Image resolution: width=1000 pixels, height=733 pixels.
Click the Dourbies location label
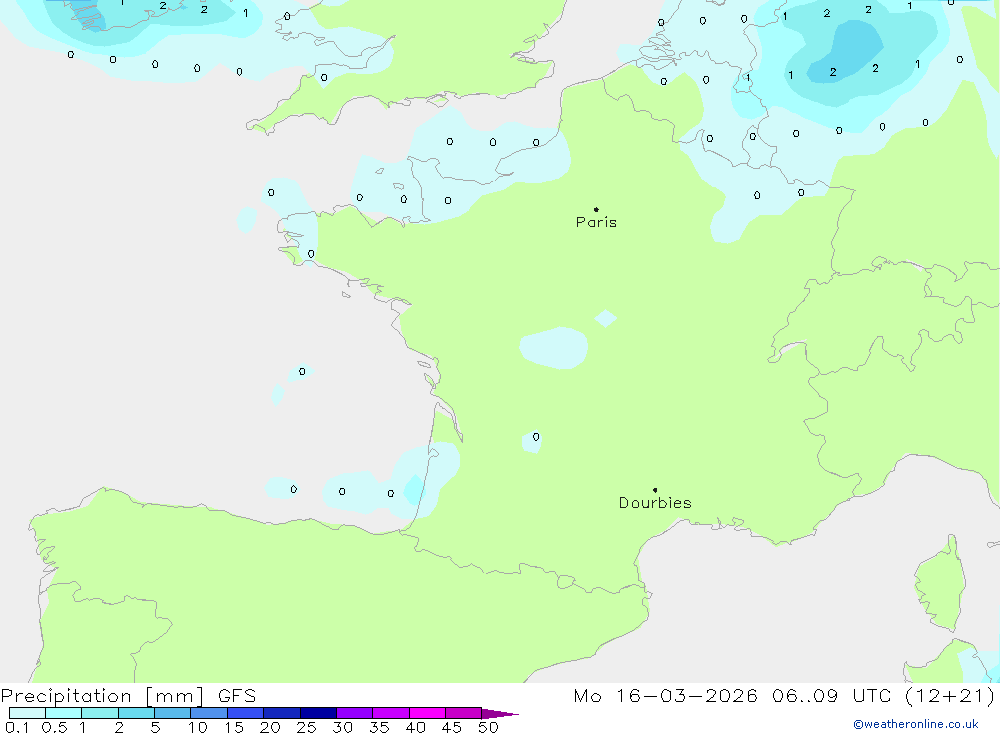(x=655, y=503)
